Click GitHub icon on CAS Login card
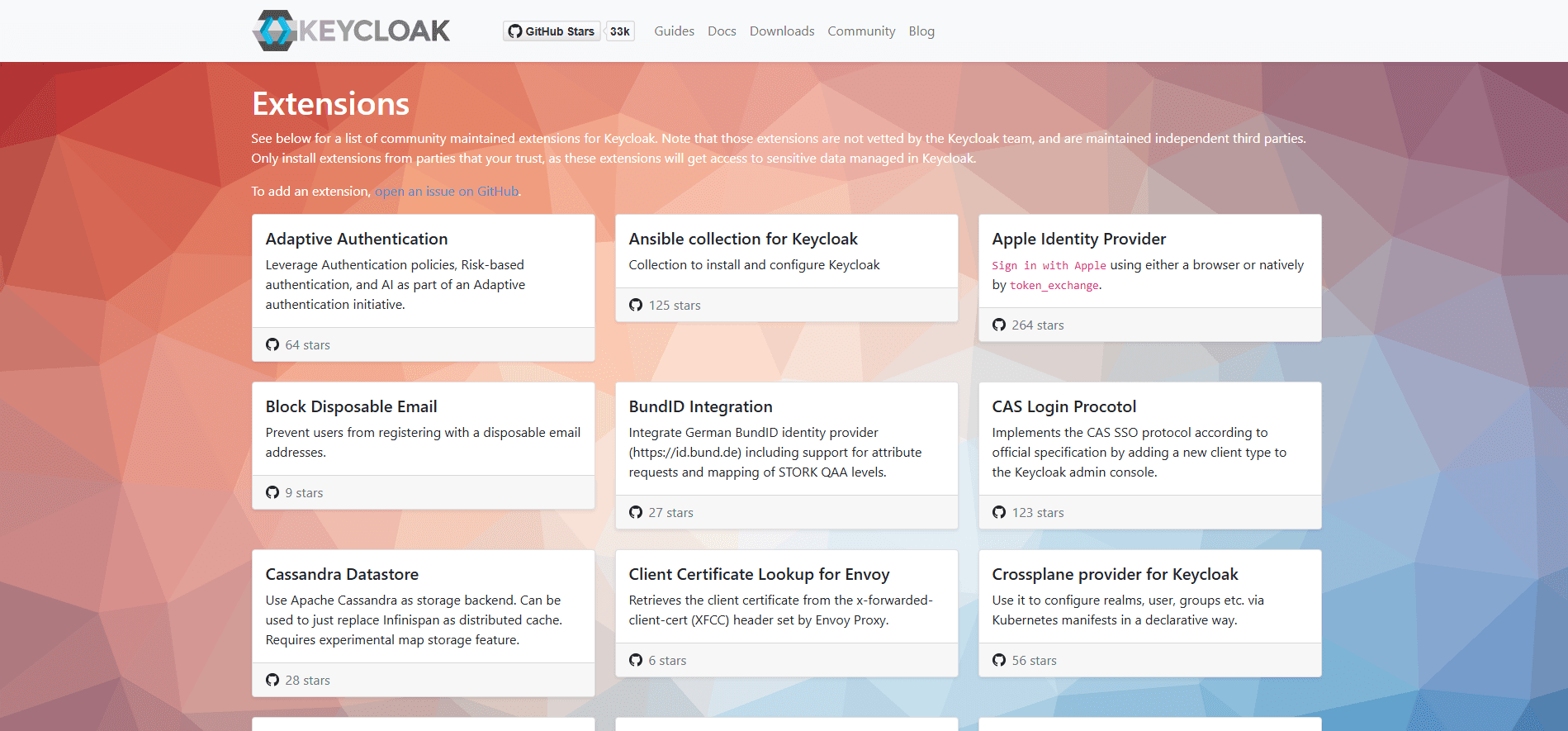The height and width of the screenshot is (731, 1568). (999, 513)
